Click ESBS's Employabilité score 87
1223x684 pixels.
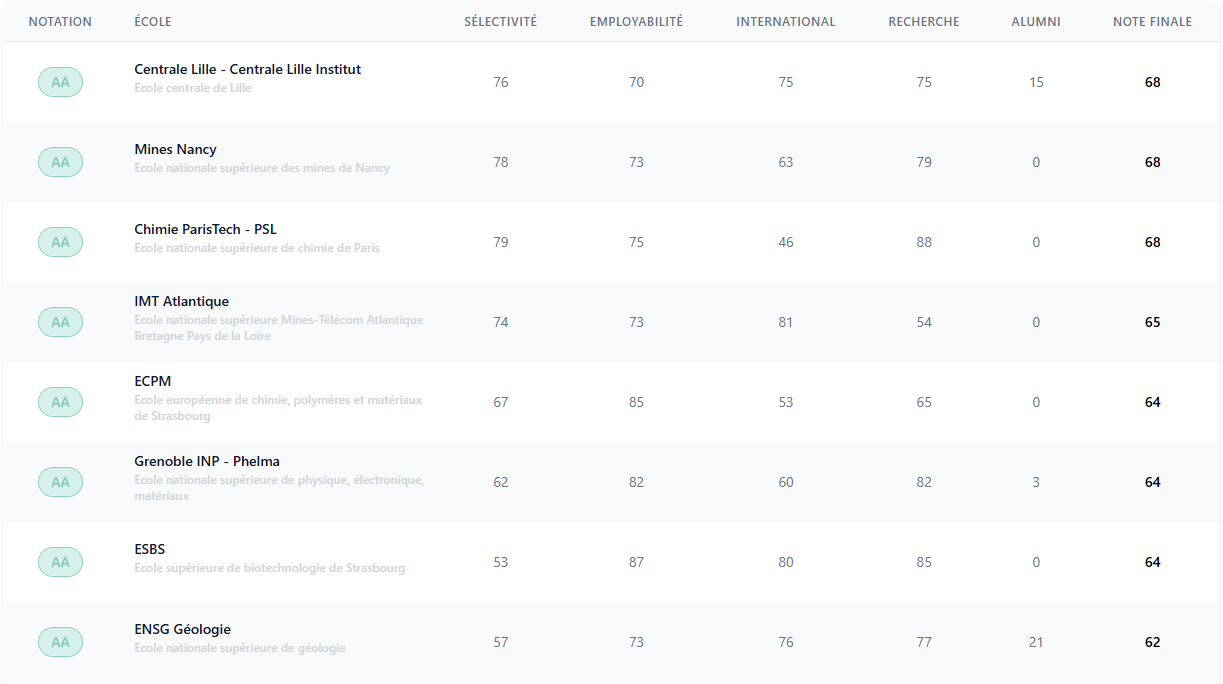[637, 562]
